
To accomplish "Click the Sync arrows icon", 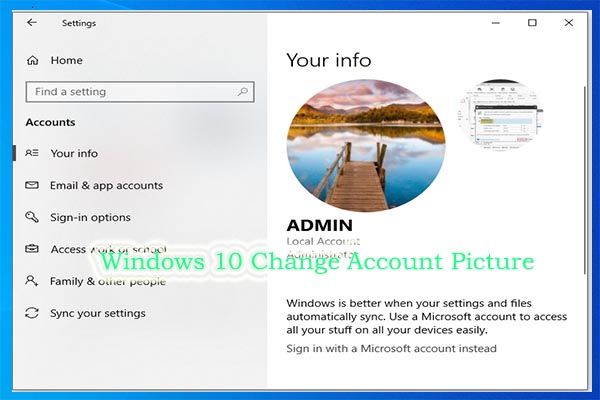I will (32, 313).
